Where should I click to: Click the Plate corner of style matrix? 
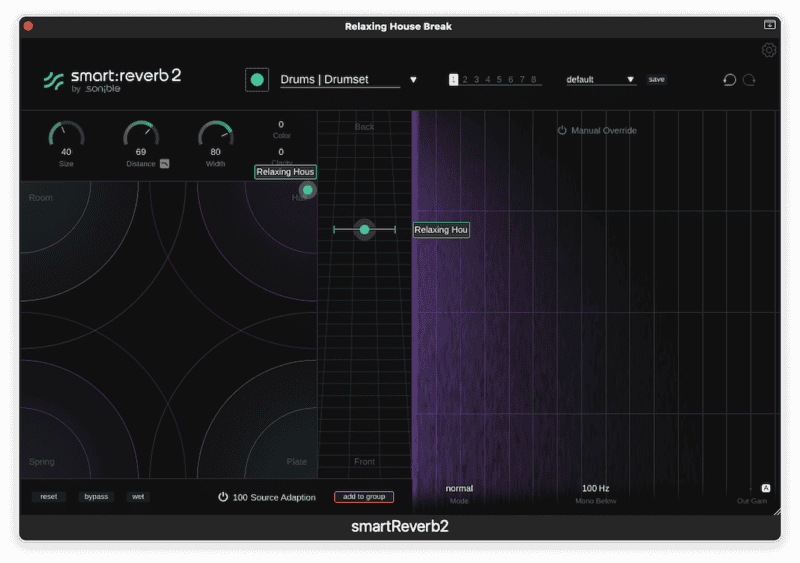pos(296,462)
